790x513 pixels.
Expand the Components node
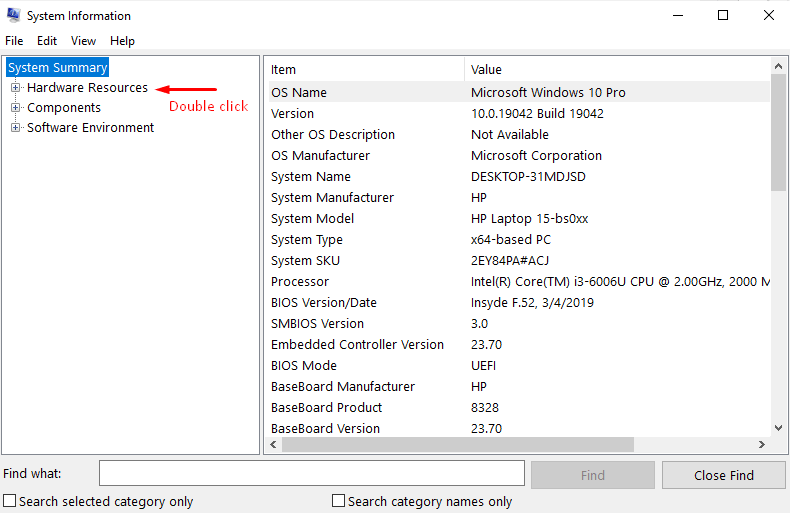[x=16, y=108]
